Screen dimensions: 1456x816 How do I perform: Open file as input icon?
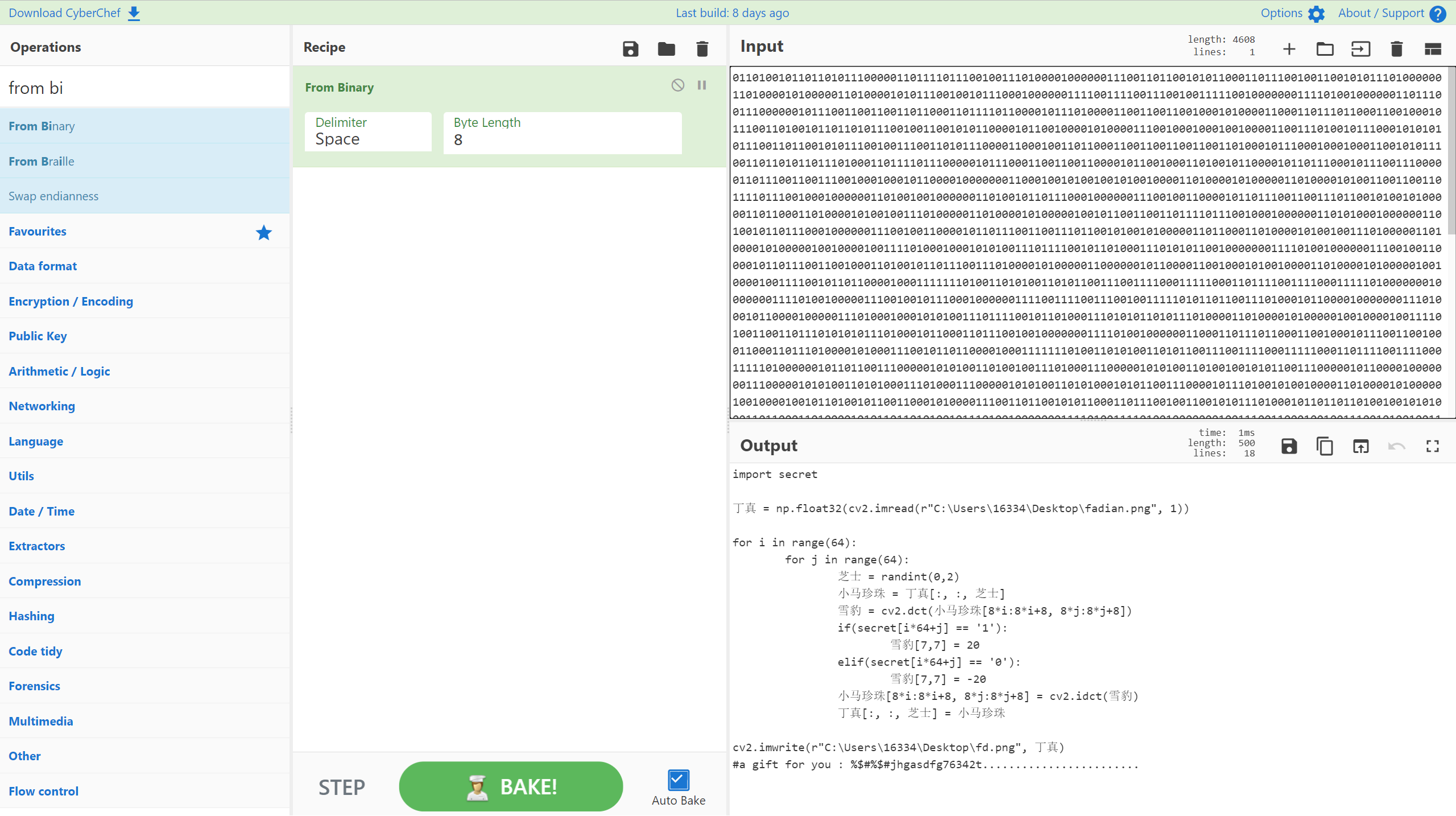tap(1360, 49)
